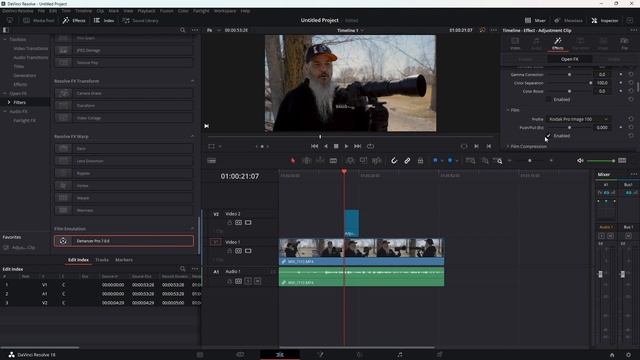Open the Workspace menu
The image size is (640, 360).
point(225,11)
